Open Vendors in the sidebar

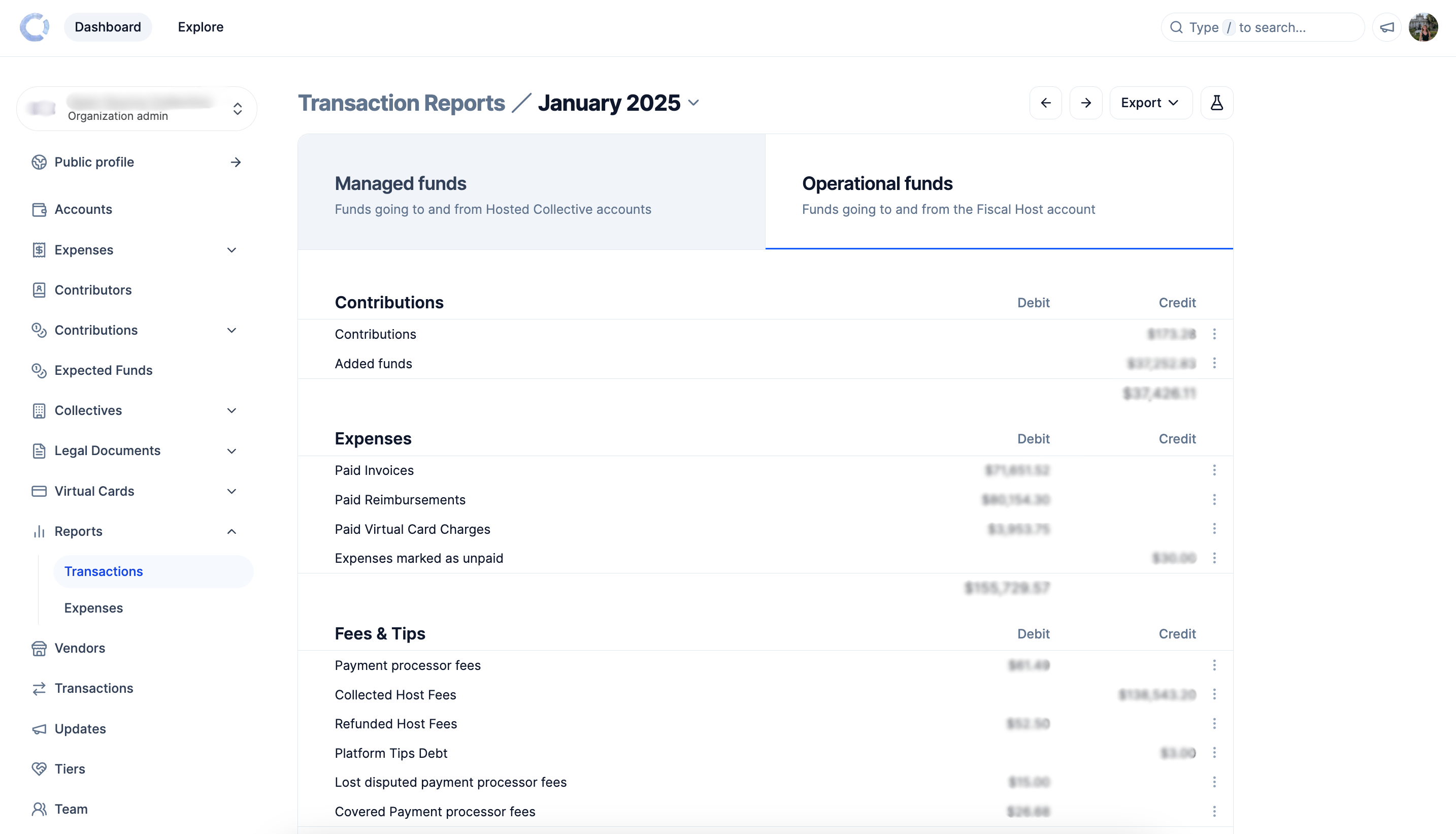pos(80,648)
